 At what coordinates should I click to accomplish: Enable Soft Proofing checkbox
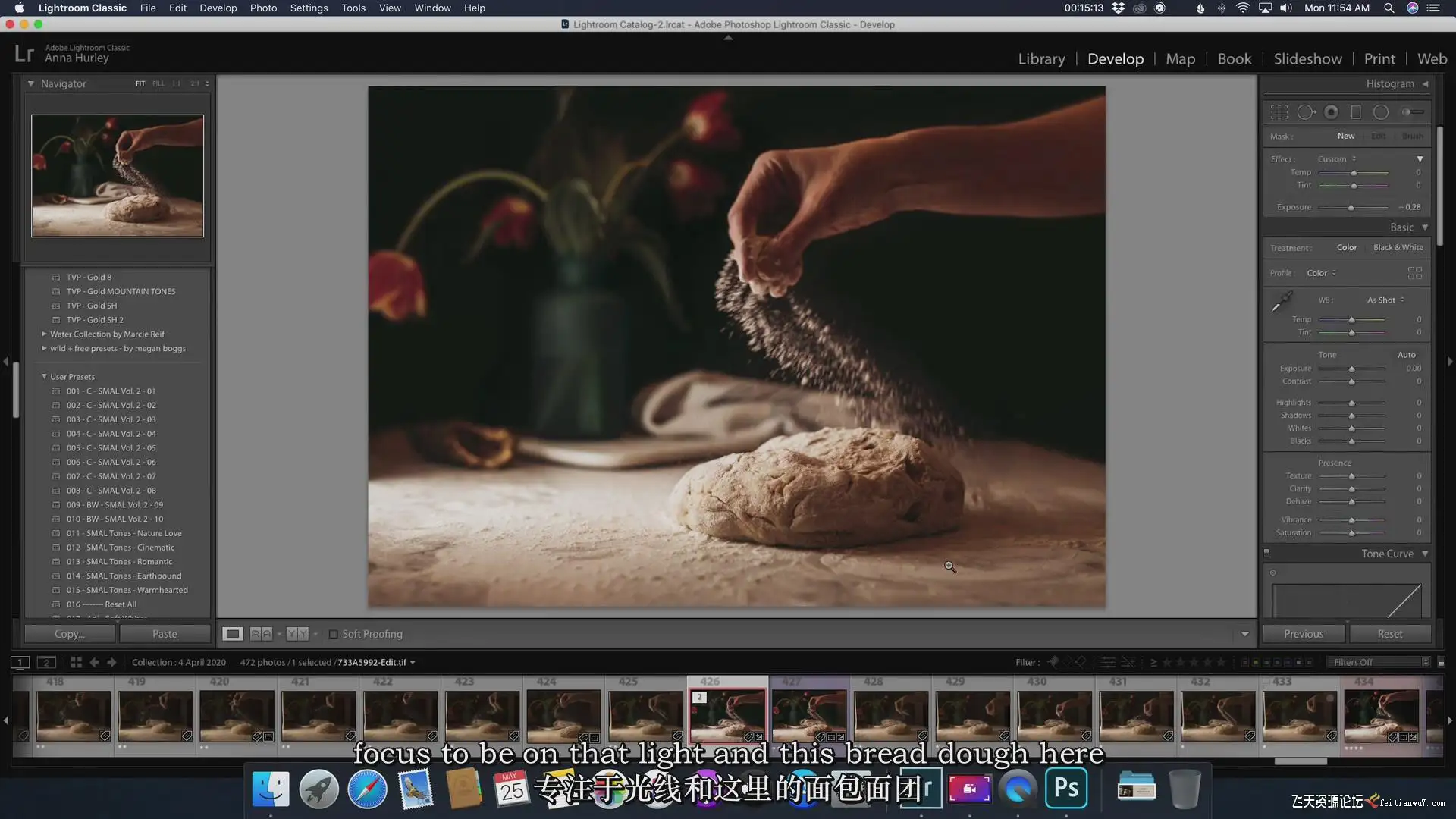point(333,634)
